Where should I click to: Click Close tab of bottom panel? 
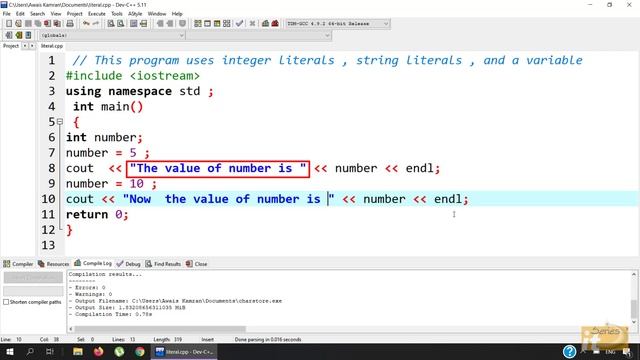[197, 264]
